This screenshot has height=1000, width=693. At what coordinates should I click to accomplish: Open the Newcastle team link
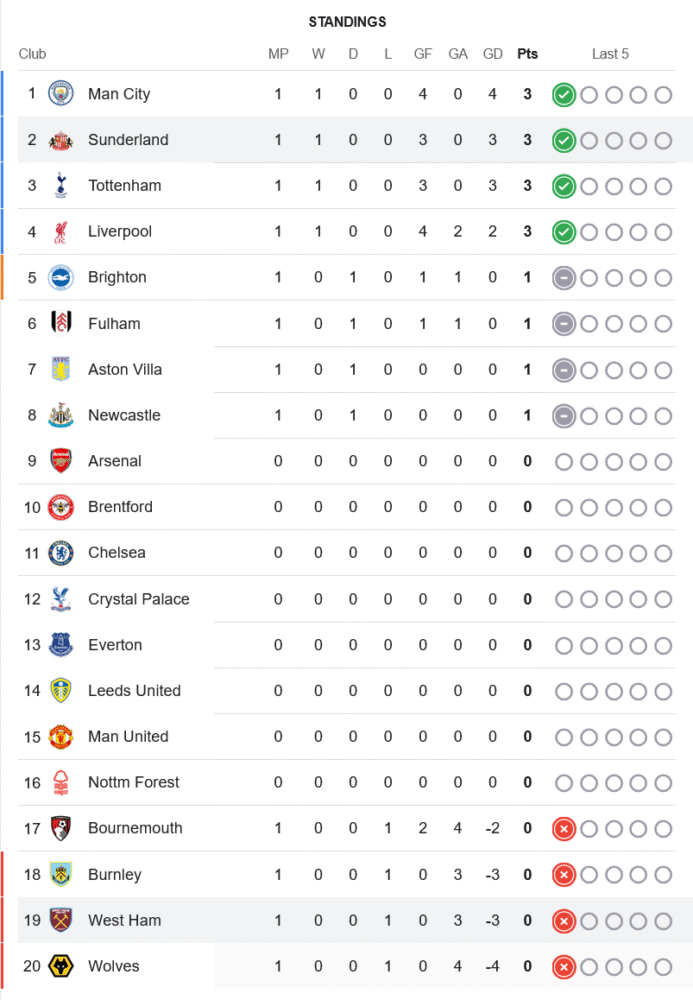click(x=124, y=415)
